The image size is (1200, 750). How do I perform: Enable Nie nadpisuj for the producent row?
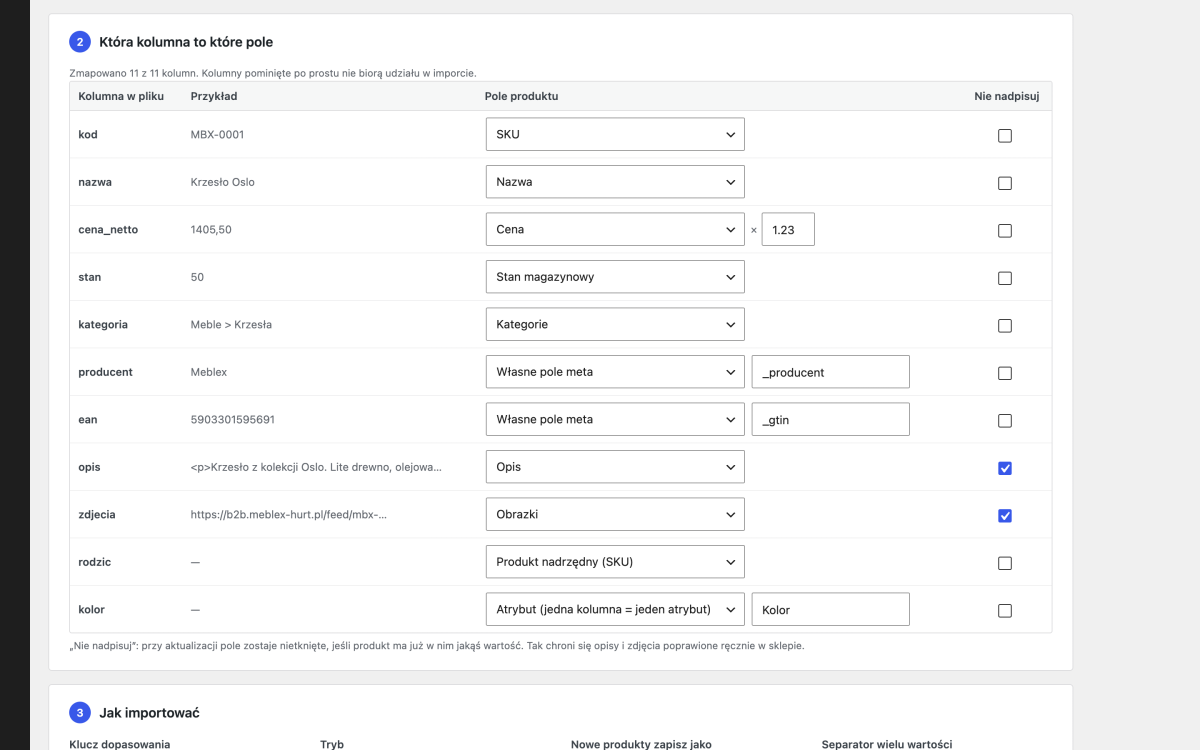[1005, 373]
